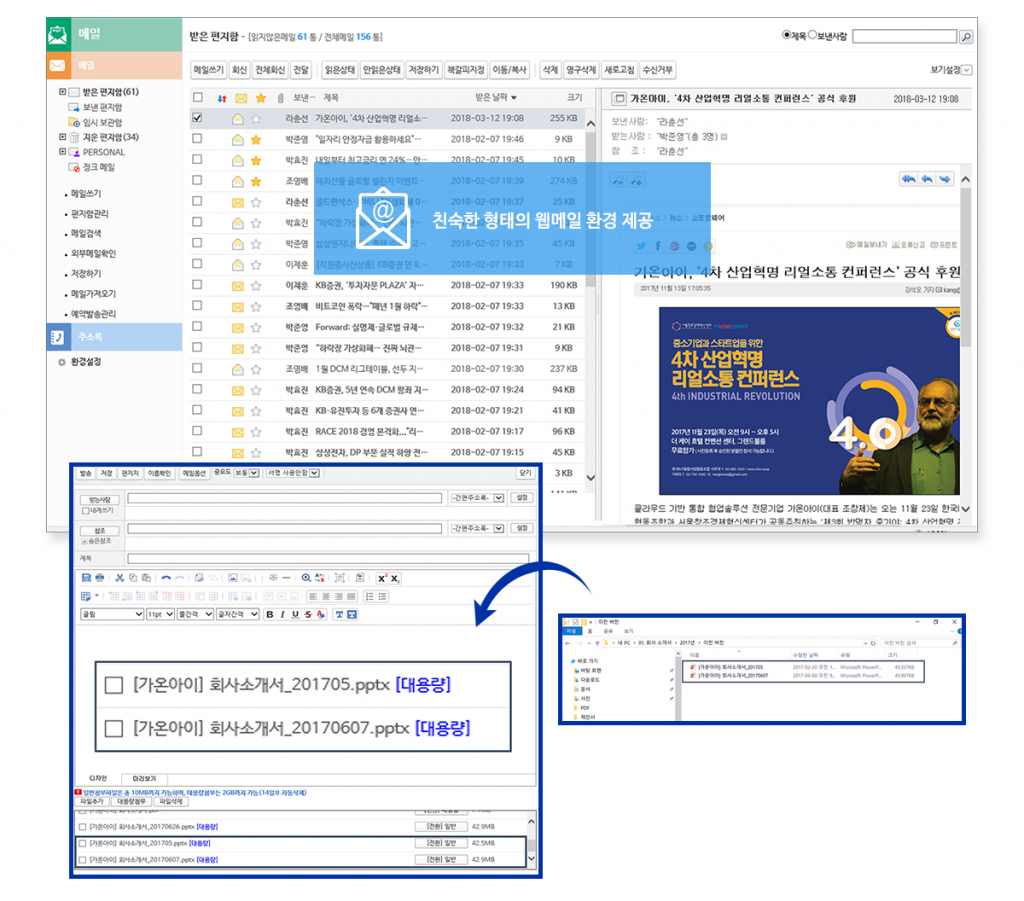Click the Undo arrow in the editor toolbar

tap(166, 578)
